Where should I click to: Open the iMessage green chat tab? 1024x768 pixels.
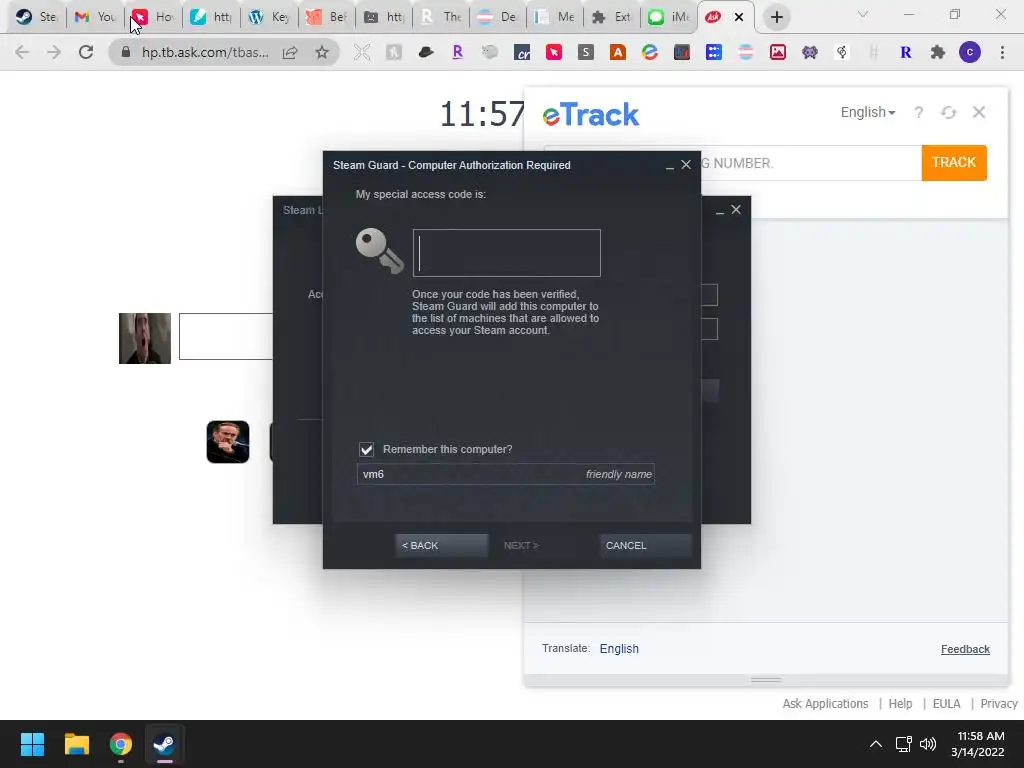pos(669,17)
